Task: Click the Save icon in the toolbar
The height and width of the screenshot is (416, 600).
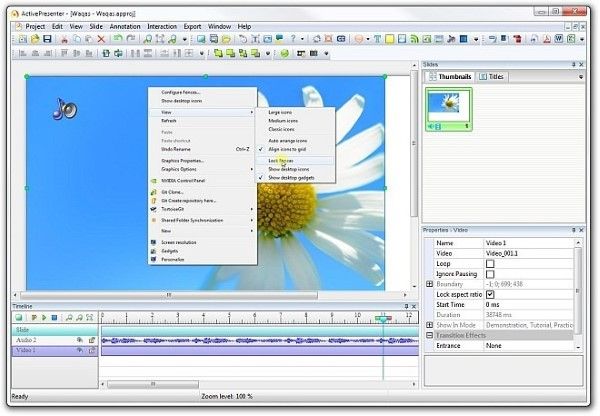Action: point(47,39)
